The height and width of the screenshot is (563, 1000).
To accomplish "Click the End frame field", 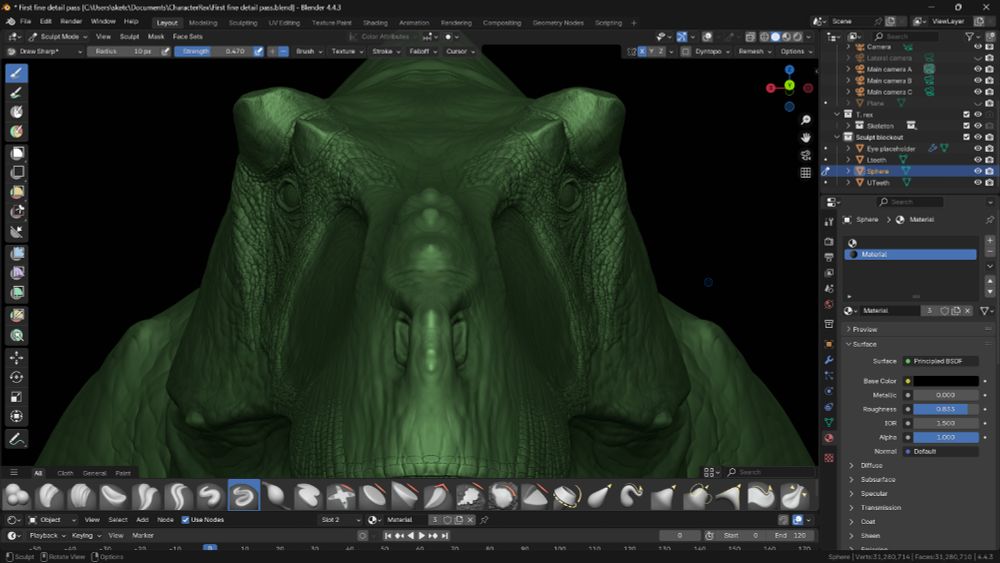I will point(791,536).
